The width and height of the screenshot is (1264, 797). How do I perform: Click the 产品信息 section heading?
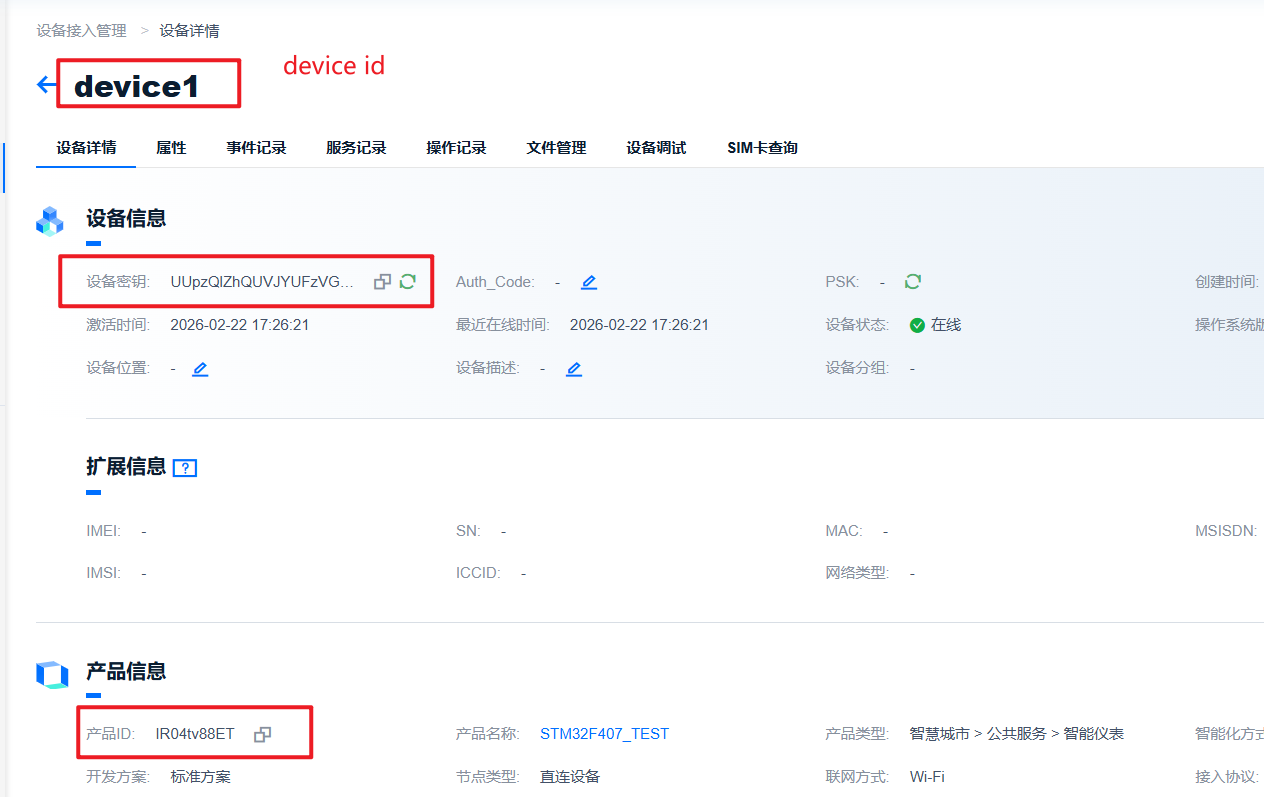point(126,671)
